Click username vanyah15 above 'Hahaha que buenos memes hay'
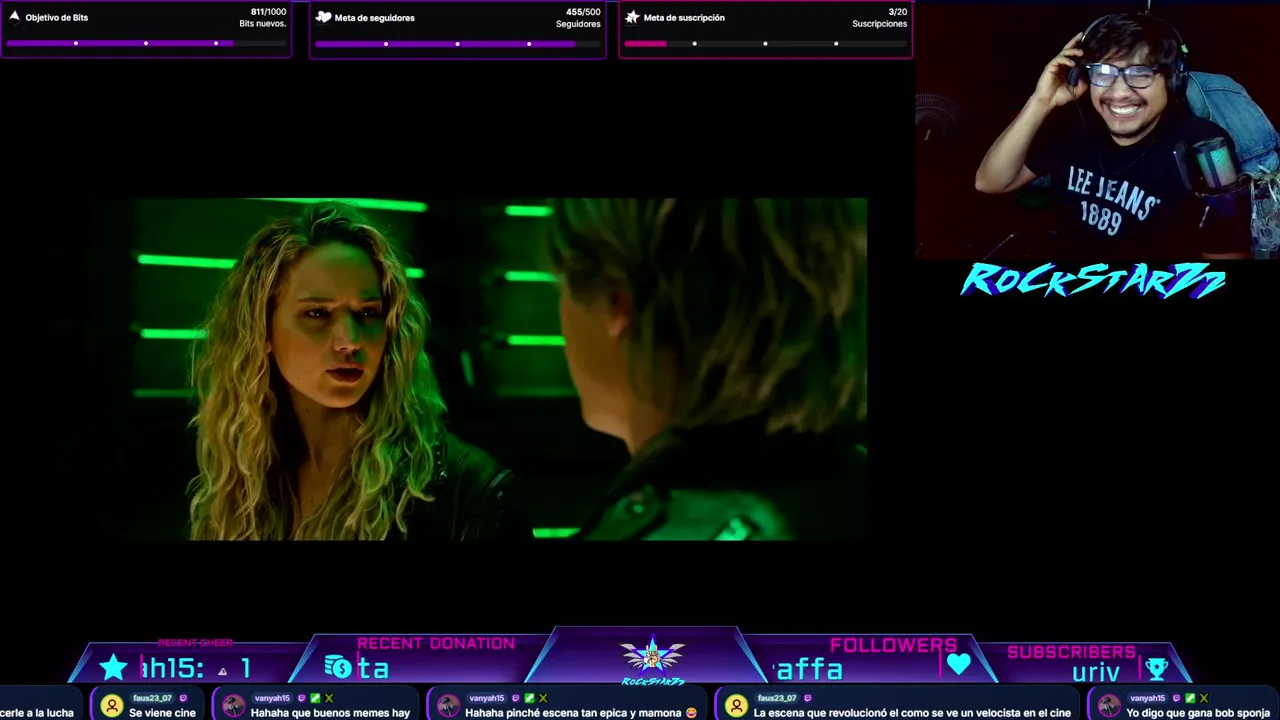The image size is (1280, 720). [x=273, y=698]
